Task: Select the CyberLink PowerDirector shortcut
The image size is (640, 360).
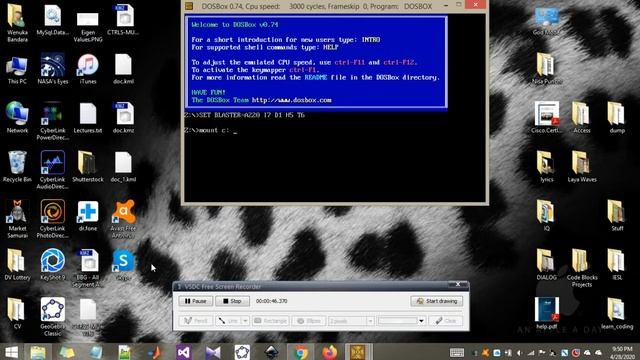Action: coord(53,122)
